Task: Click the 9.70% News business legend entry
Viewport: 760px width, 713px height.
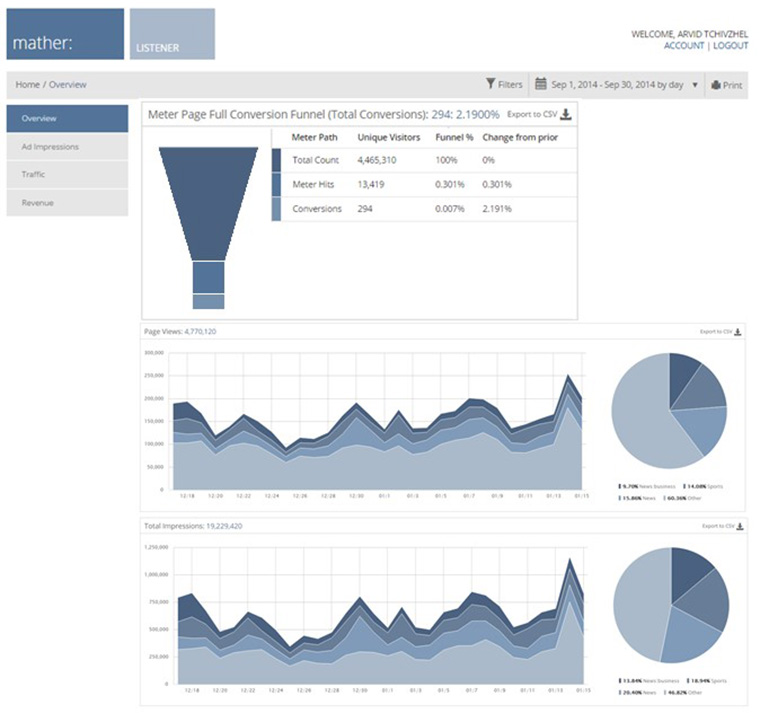Action: click(x=647, y=486)
